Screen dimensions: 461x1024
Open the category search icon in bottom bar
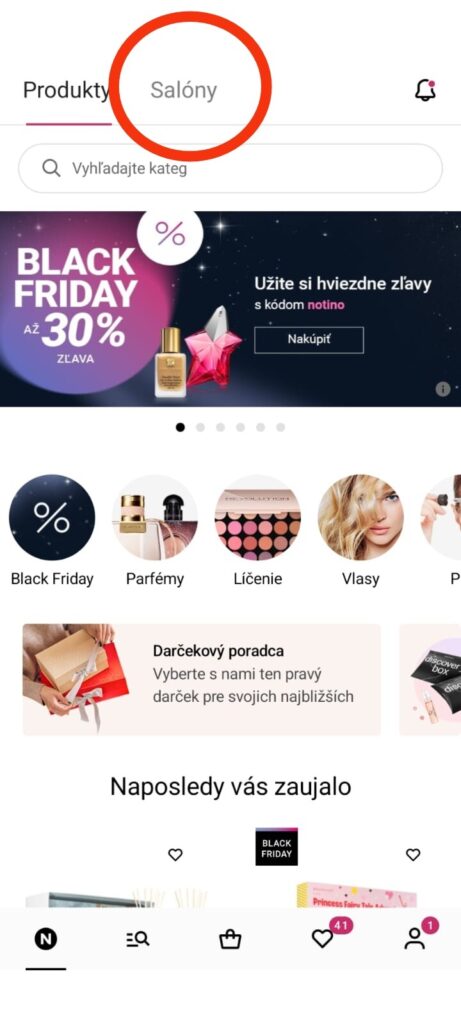[138, 940]
